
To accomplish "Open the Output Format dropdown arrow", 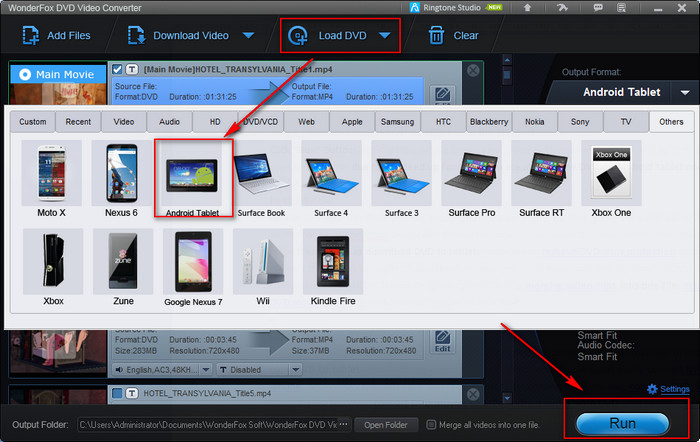I will pos(685,92).
